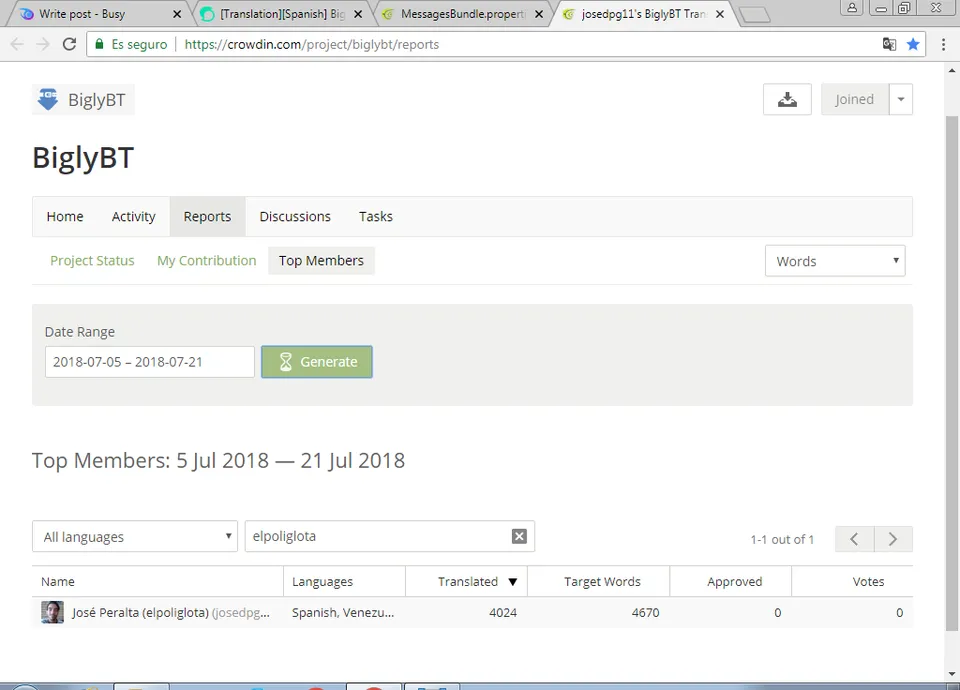960x690 pixels.
Task: Click the elpoliglota search field
Action: (x=390, y=536)
